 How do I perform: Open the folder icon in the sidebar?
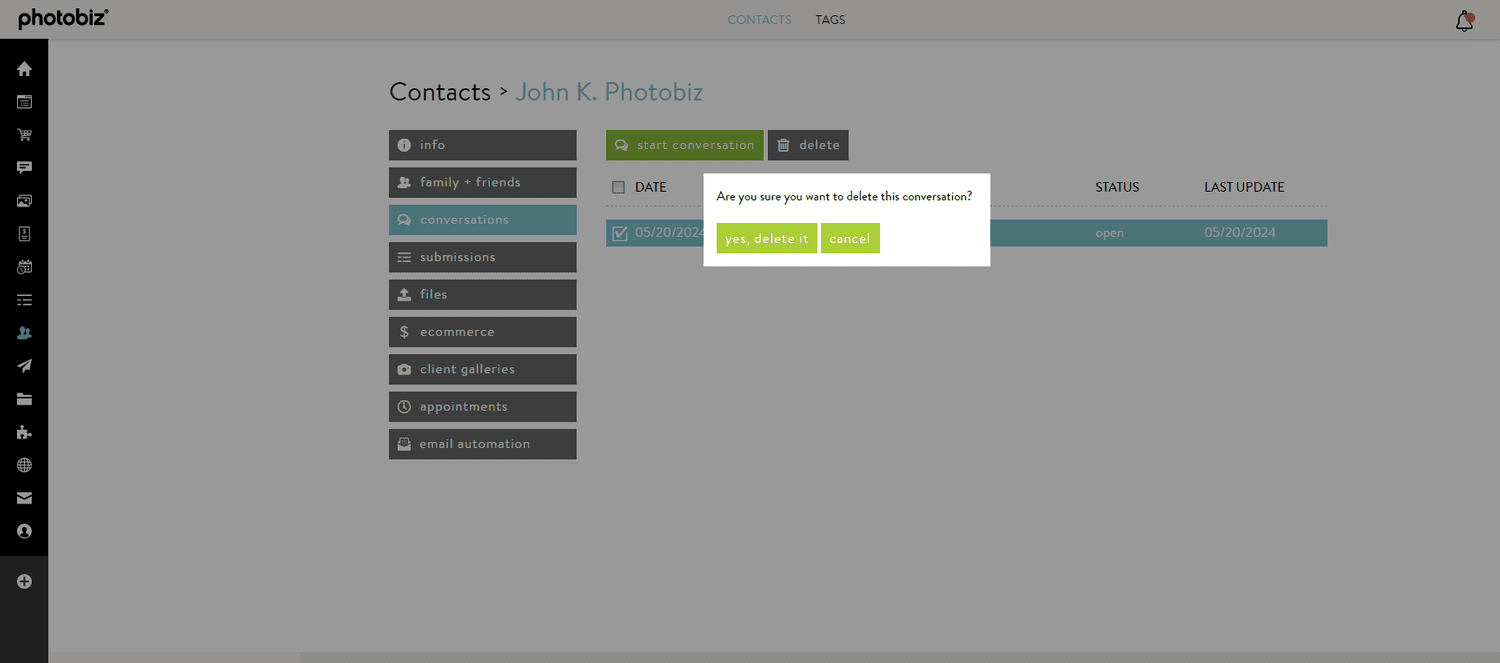24,399
